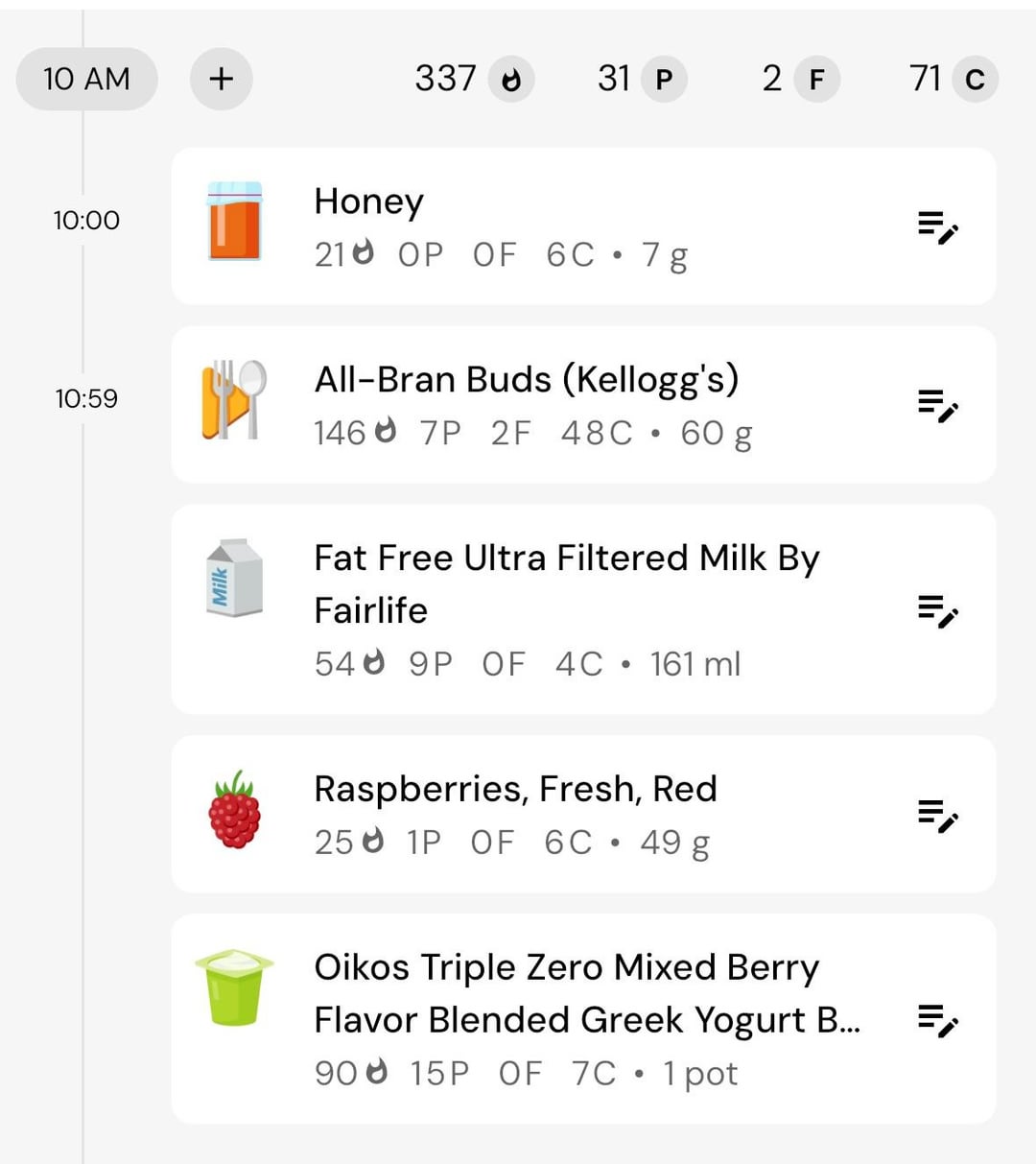Tap the fat F badge in header
The image size is (1036, 1164).
816,80
